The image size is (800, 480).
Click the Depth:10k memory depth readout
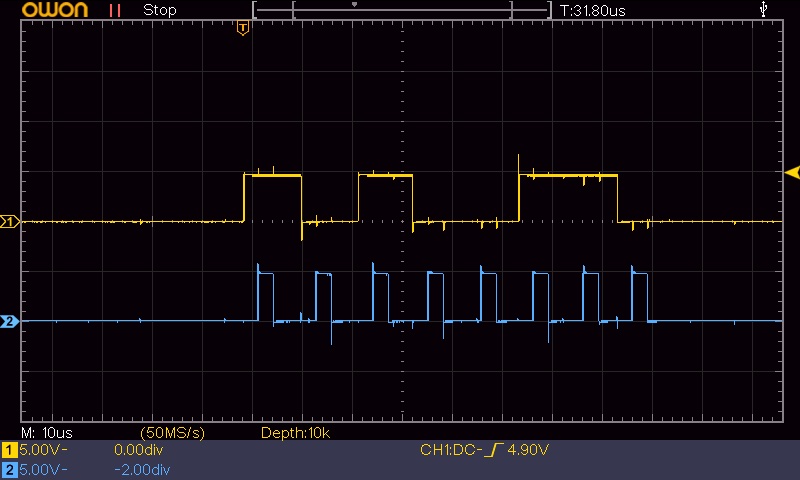pyautogui.click(x=295, y=433)
